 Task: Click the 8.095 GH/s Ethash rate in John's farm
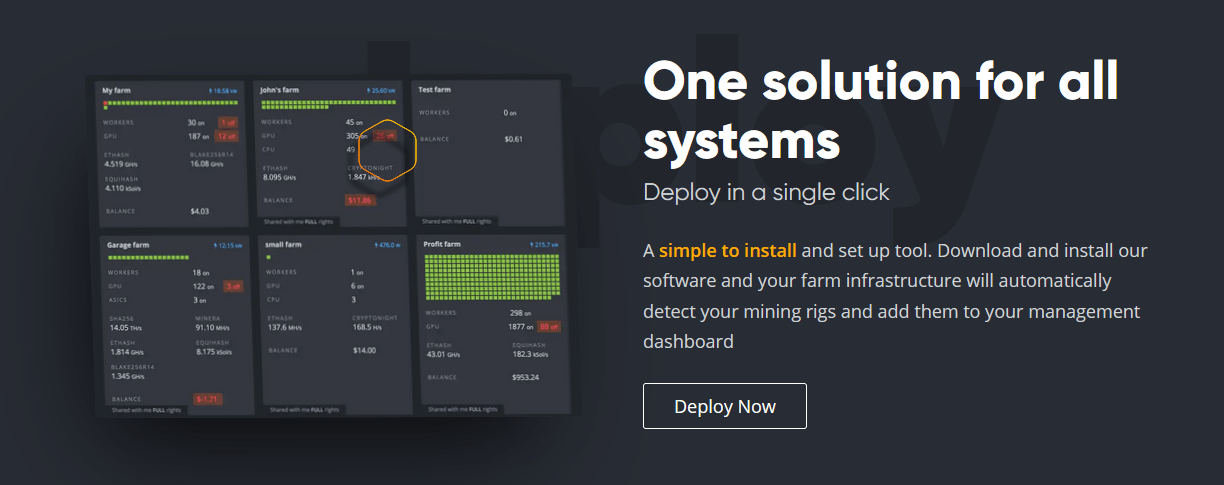coord(281,177)
